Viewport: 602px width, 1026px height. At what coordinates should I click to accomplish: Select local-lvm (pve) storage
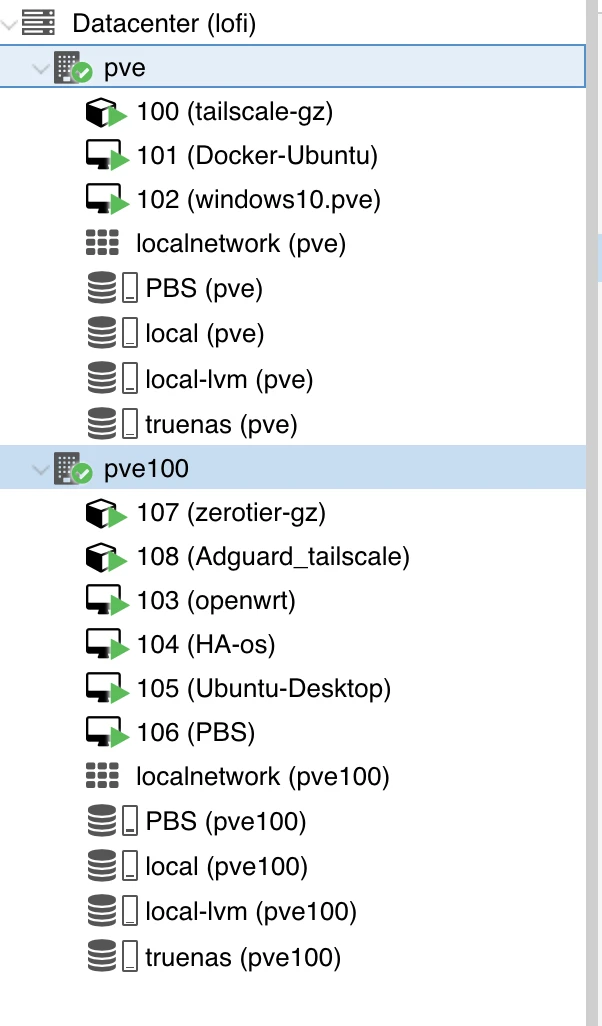pos(229,379)
